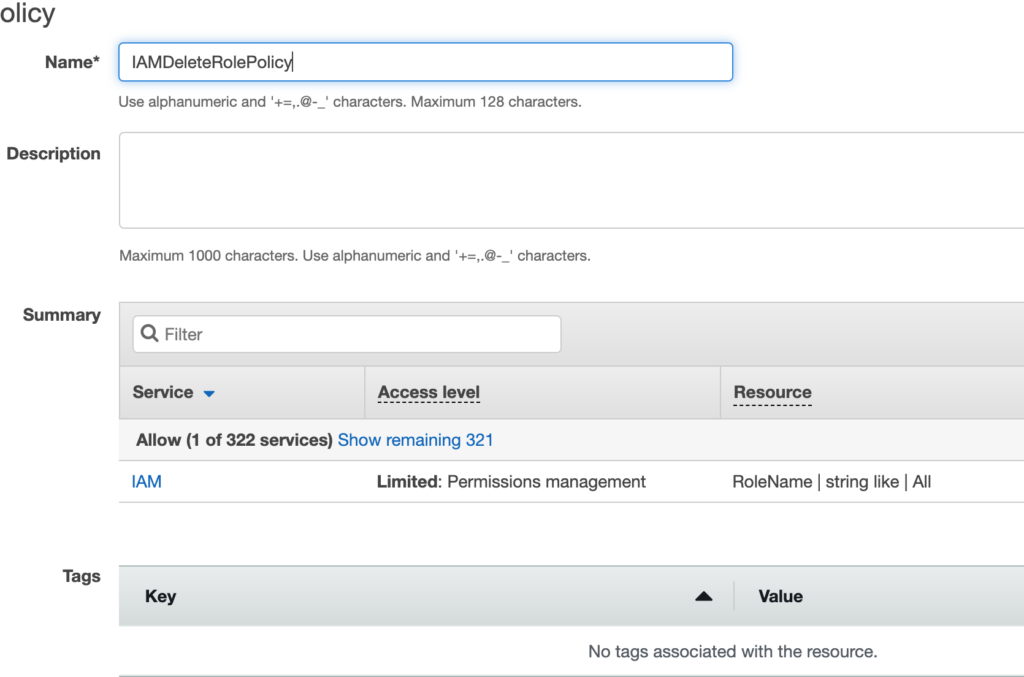Click the Key column sort triangle
1024x677 pixels.
tap(703, 596)
